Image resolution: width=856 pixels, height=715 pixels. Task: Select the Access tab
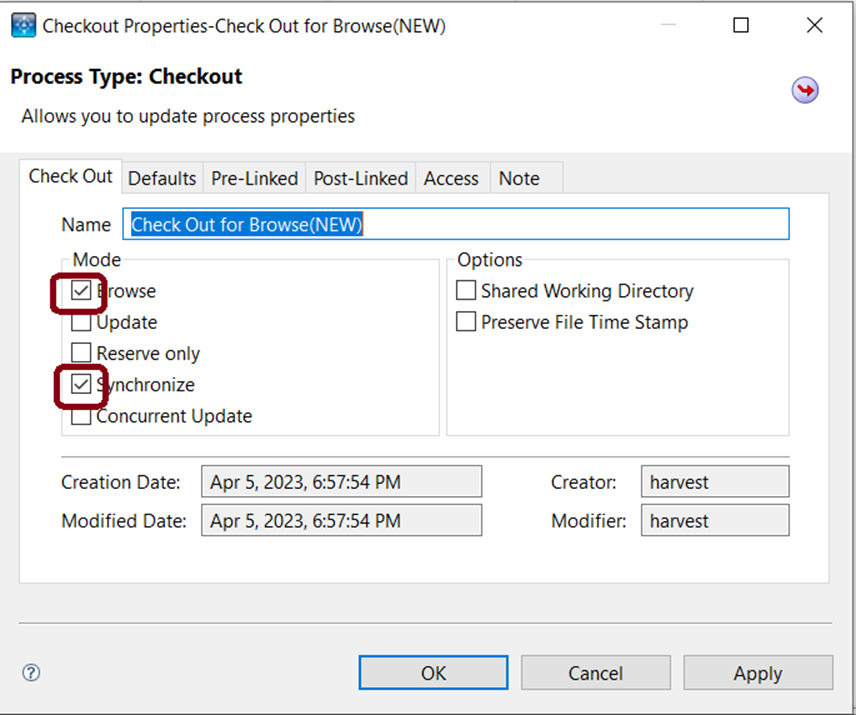coord(451,178)
